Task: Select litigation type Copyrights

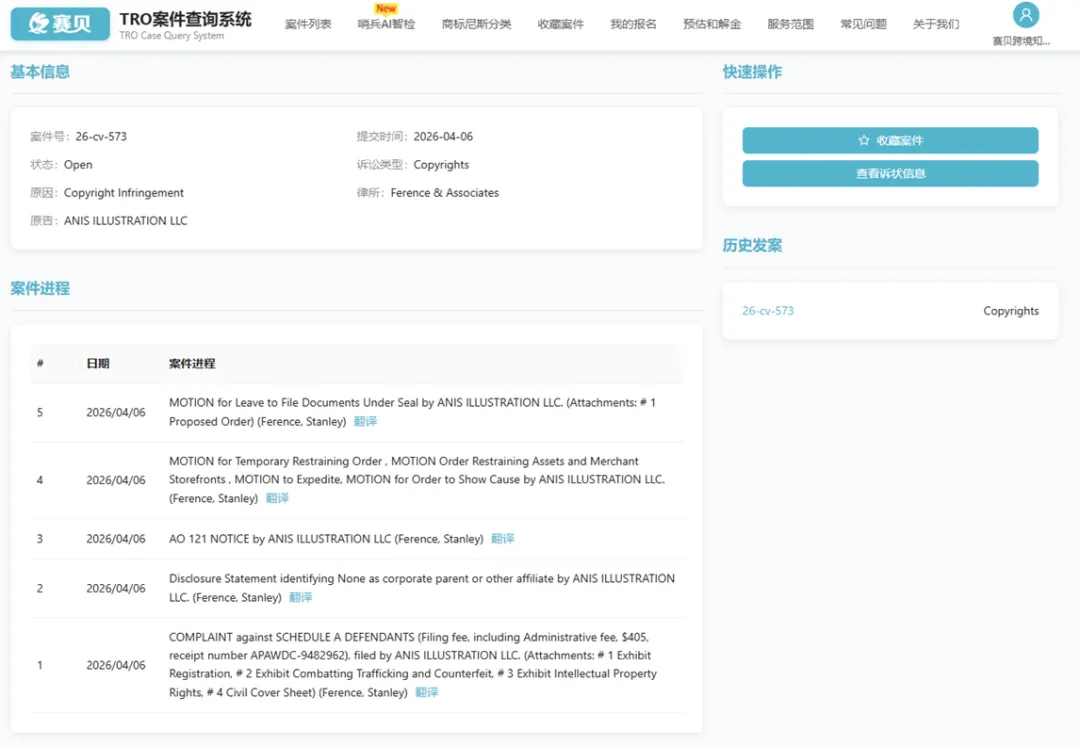Action: (441, 165)
